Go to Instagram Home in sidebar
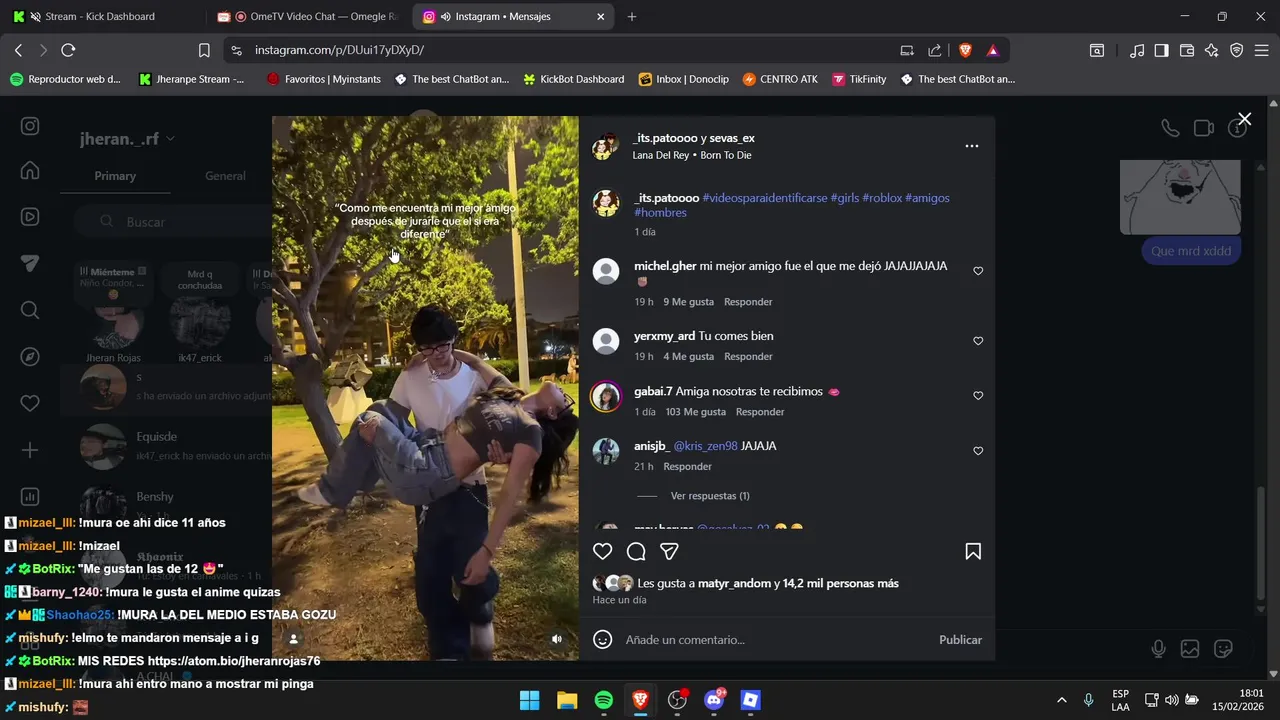 30,170
